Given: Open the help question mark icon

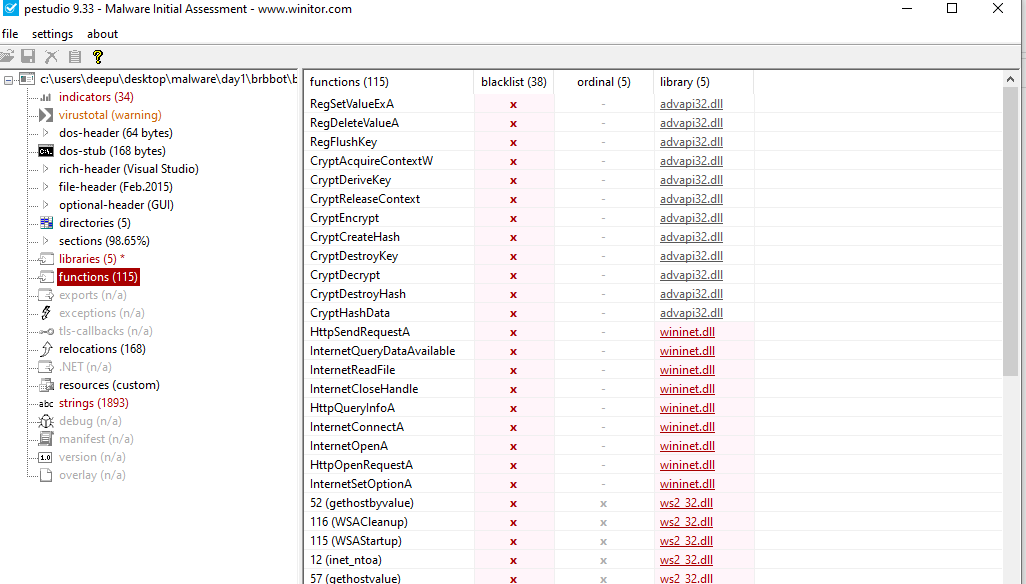Looking at the screenshot, I should tap(97, 56).
